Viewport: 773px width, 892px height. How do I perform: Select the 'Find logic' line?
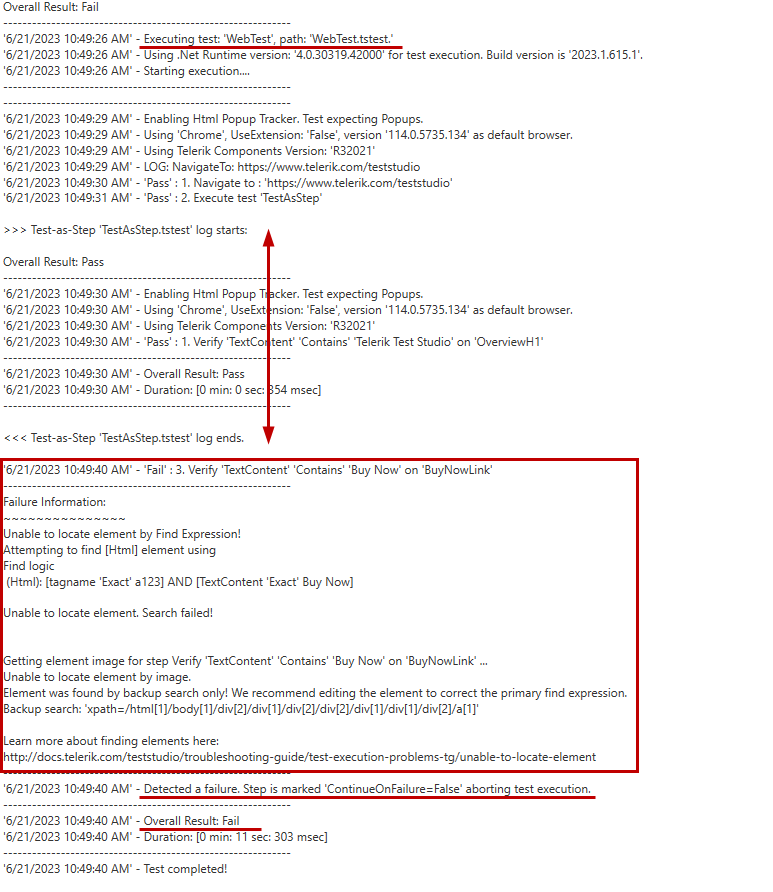click(29, 565)
